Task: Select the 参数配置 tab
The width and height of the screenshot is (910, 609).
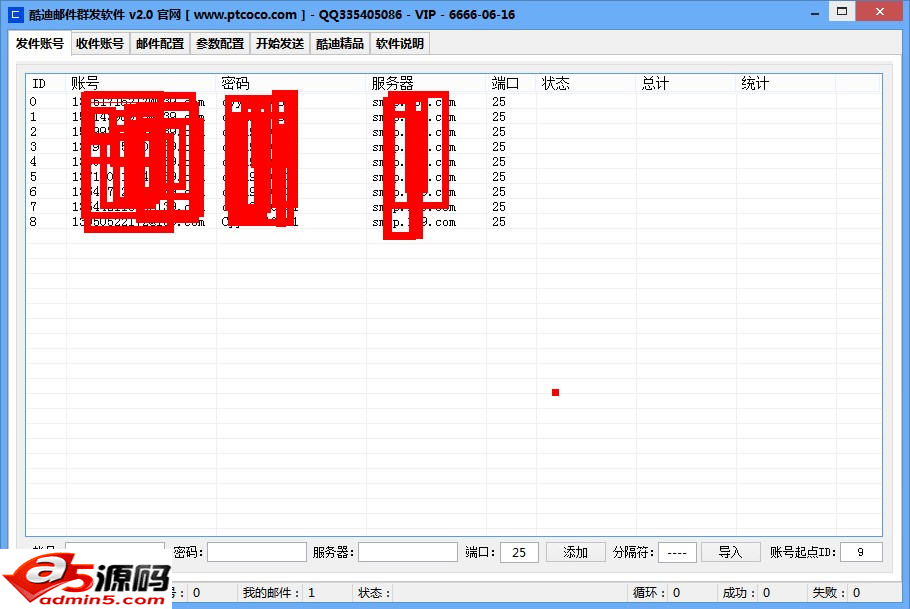Action: pyautogui.click(x=220, y=44)
